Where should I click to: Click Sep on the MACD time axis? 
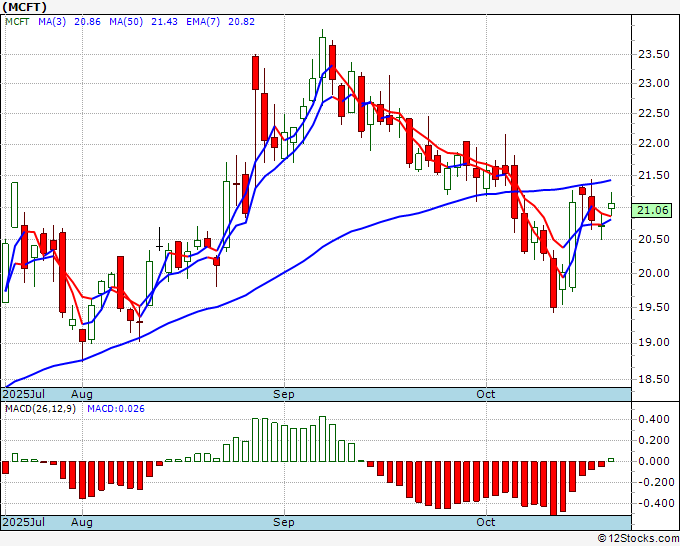point(284,522)
